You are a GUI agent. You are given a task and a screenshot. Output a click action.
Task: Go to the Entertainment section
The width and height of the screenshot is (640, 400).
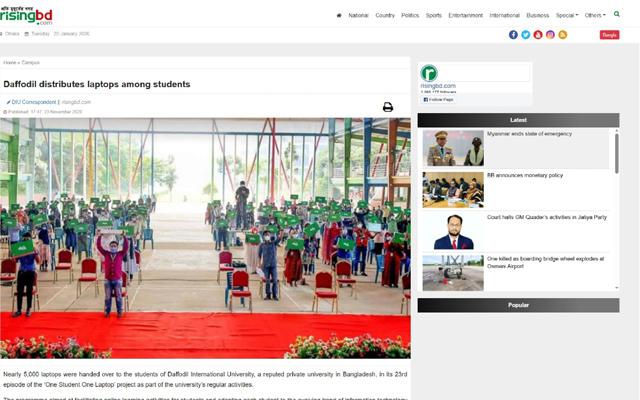465,15
